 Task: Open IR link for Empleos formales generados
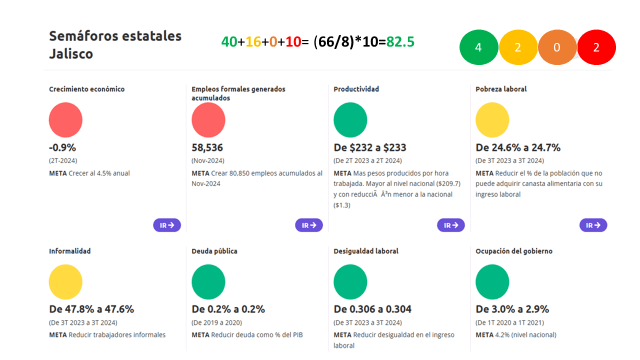309,225
